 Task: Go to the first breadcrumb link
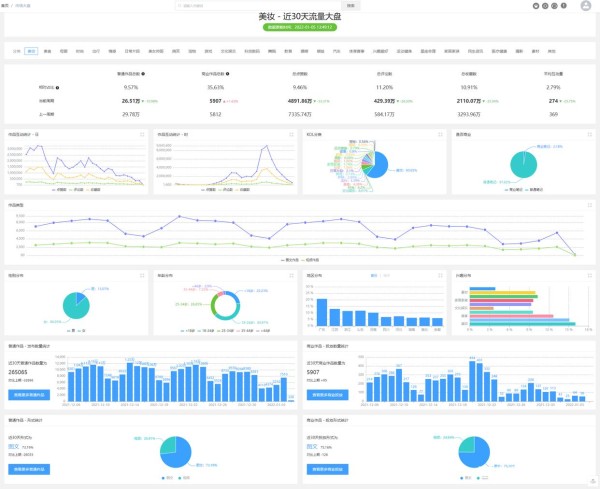tap(5, 6)
